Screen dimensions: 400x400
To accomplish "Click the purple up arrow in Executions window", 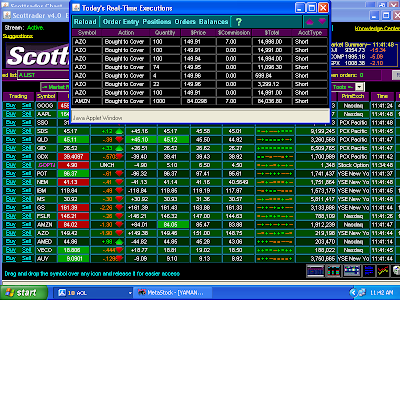I will pyautogui.click(x=309, y=22).
